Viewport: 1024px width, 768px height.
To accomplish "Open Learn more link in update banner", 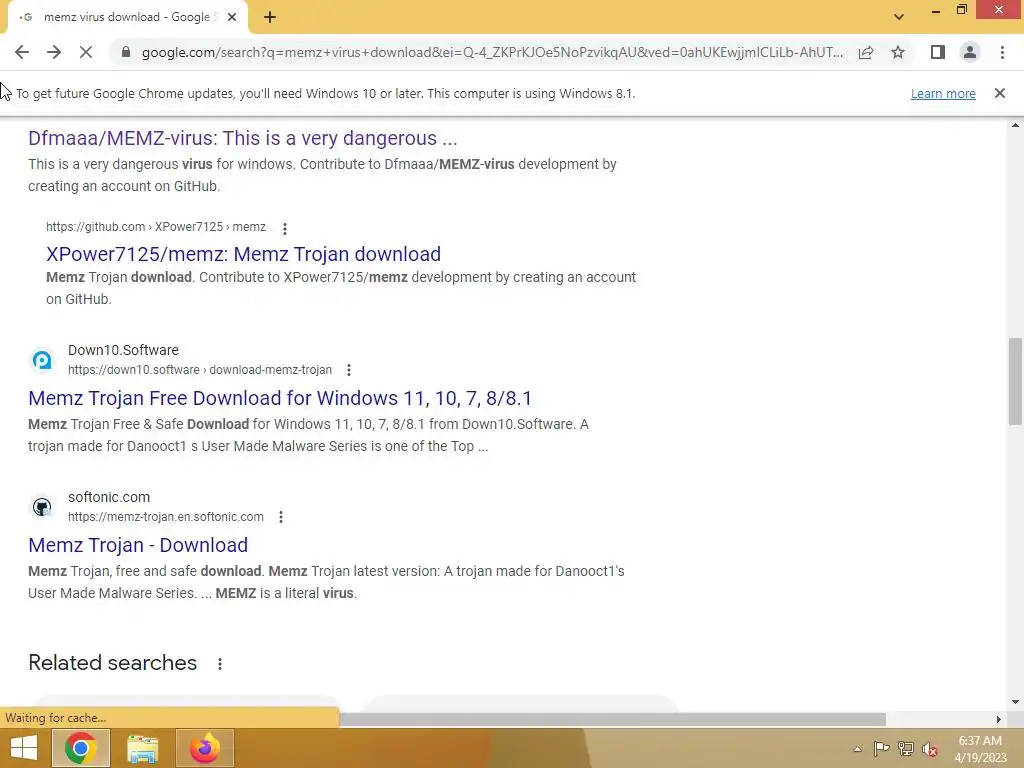I will (x=943, y=93).
